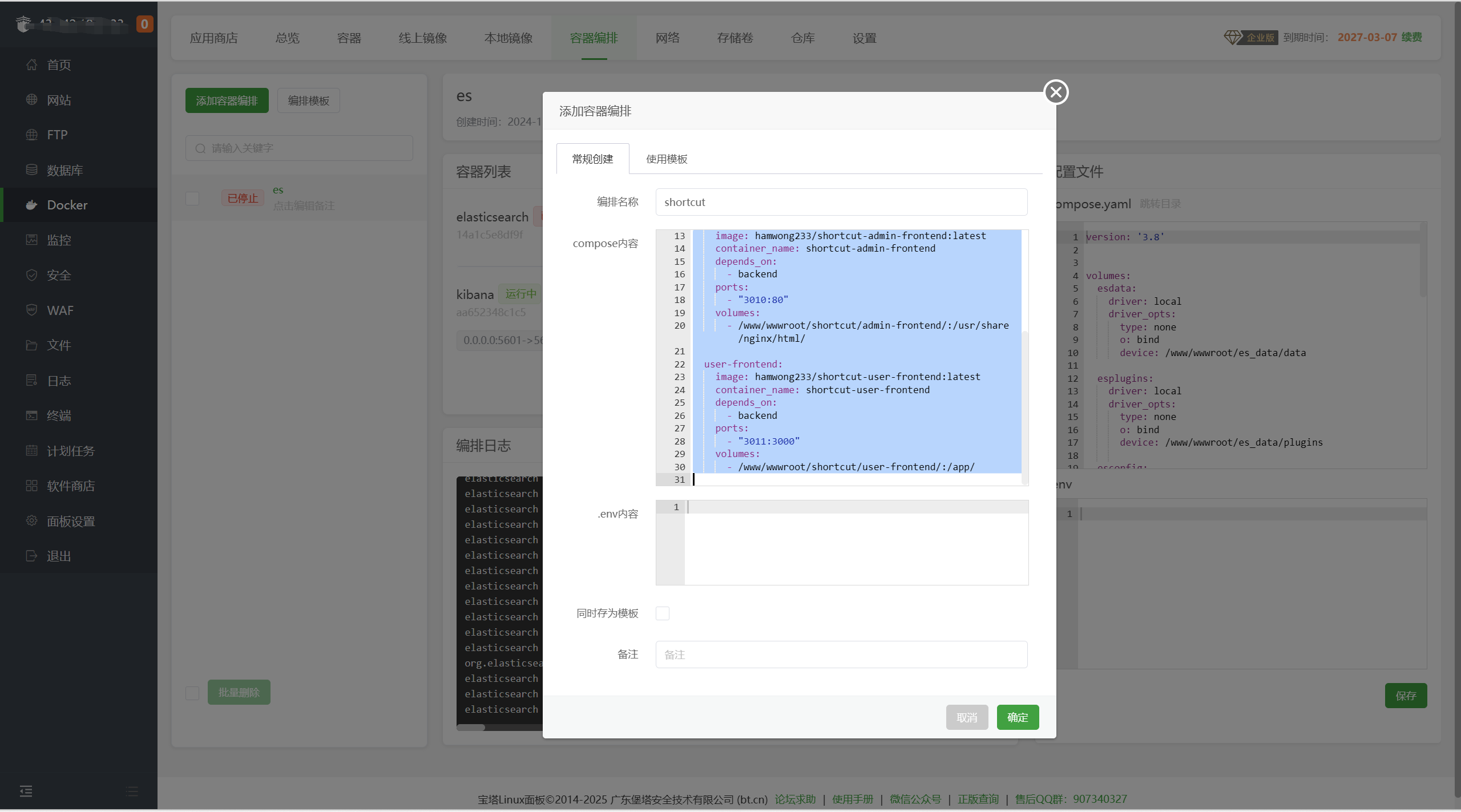Screen dimensions: 1461x812
Task: Close the 添加容器编排 dialog with X
Action: pyautogui.click(x=1056, y=92)
